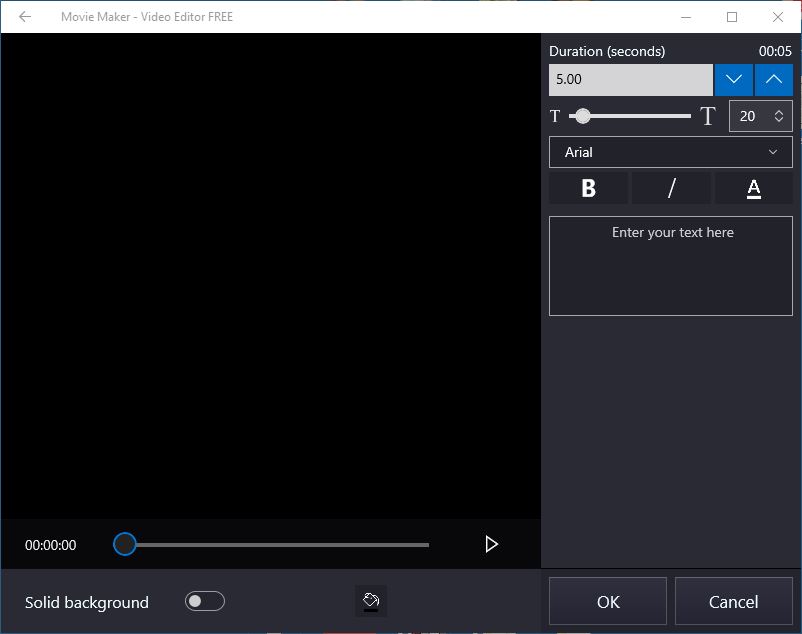Close the Movie Maker window

point(778,17)
